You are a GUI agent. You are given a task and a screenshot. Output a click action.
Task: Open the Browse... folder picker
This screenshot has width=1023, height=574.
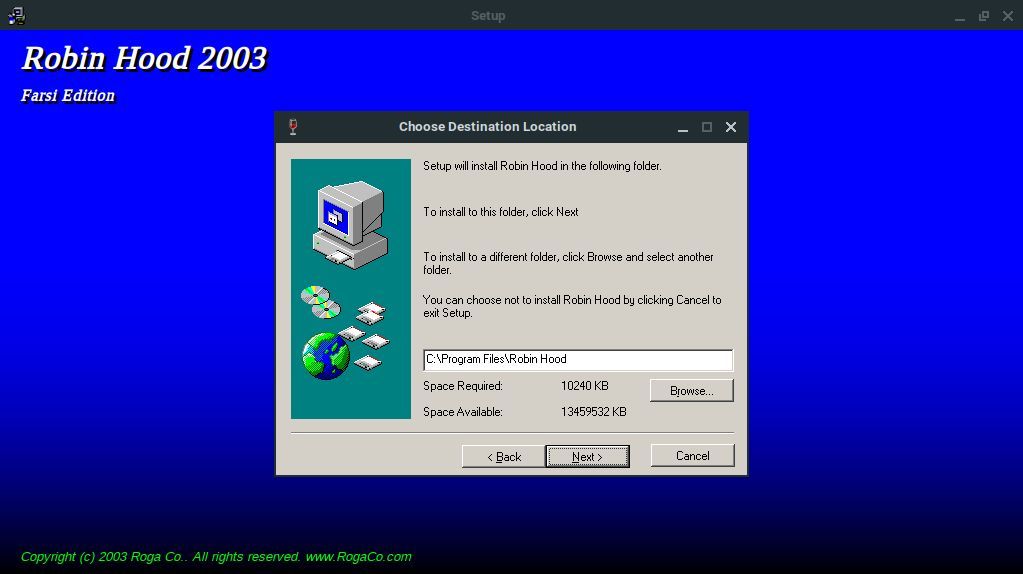(691, 390)
